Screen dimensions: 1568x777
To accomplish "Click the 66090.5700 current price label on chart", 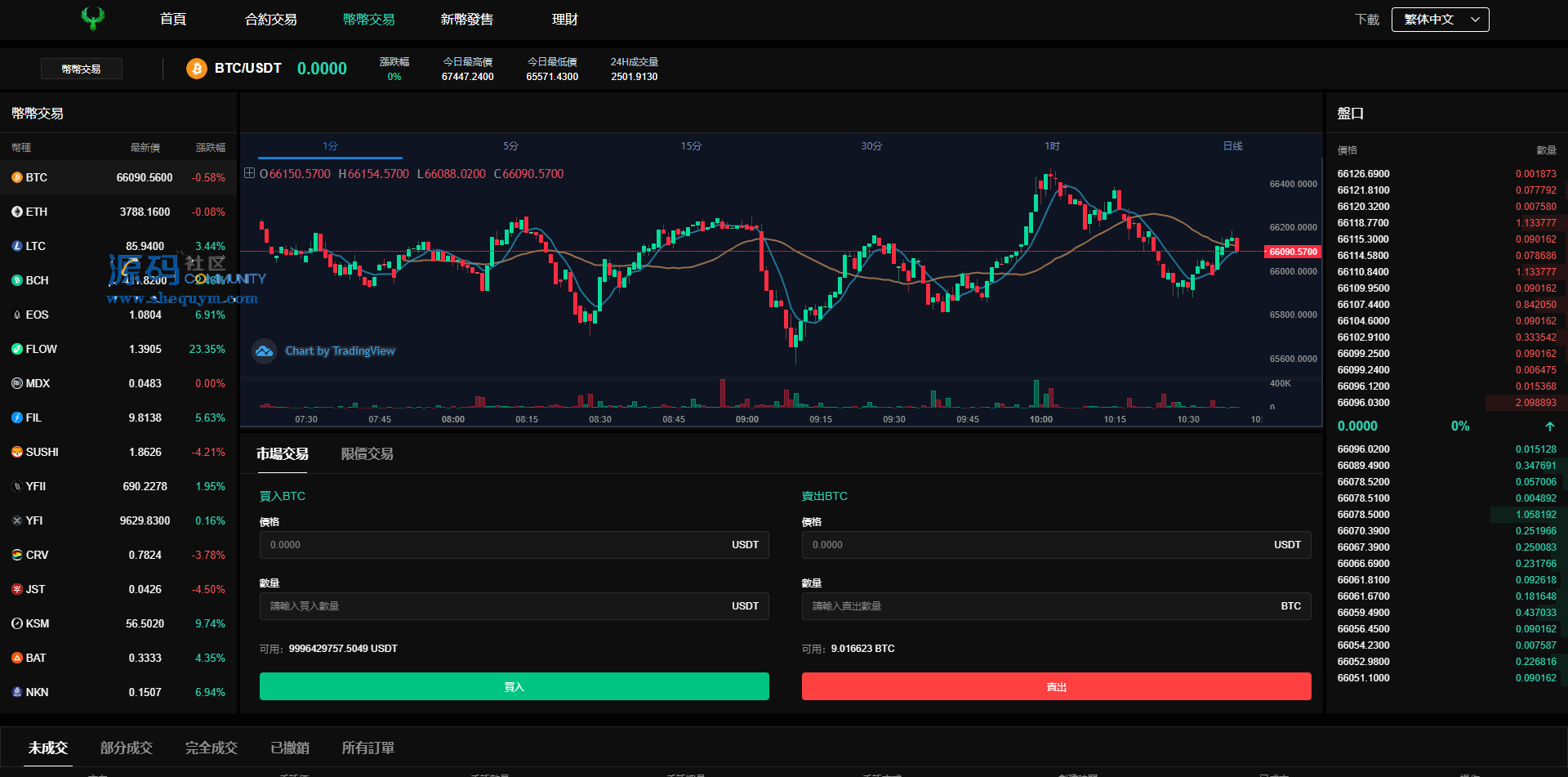I will click(1293, 252).
